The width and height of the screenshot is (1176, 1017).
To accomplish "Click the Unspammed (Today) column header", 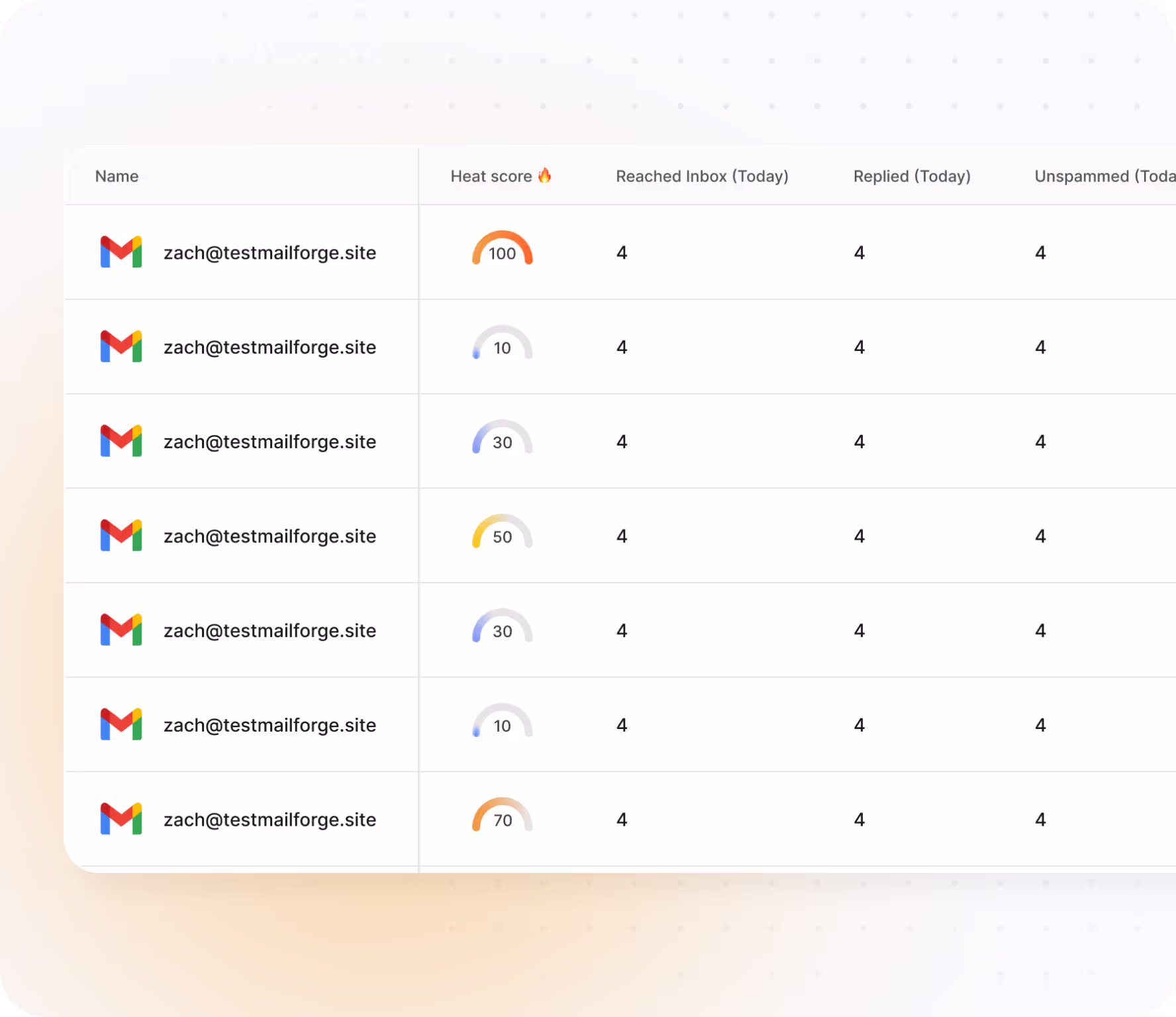I will click(x=1104, y=176).
